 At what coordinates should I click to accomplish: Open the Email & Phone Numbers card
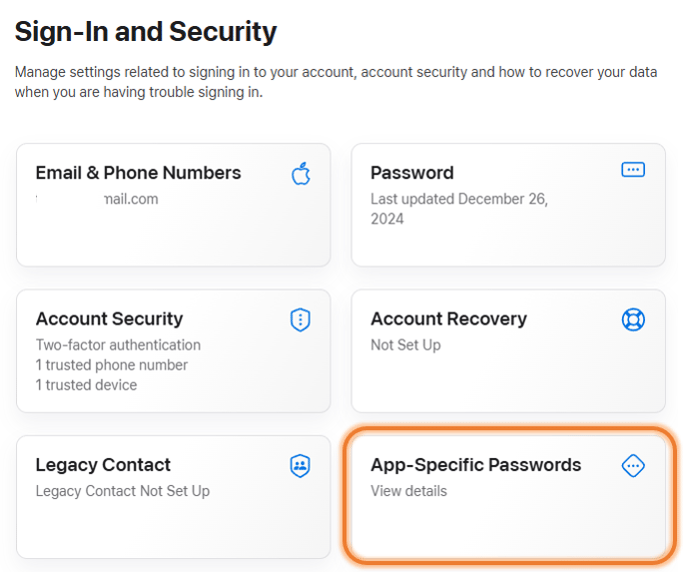coord(173,205)
